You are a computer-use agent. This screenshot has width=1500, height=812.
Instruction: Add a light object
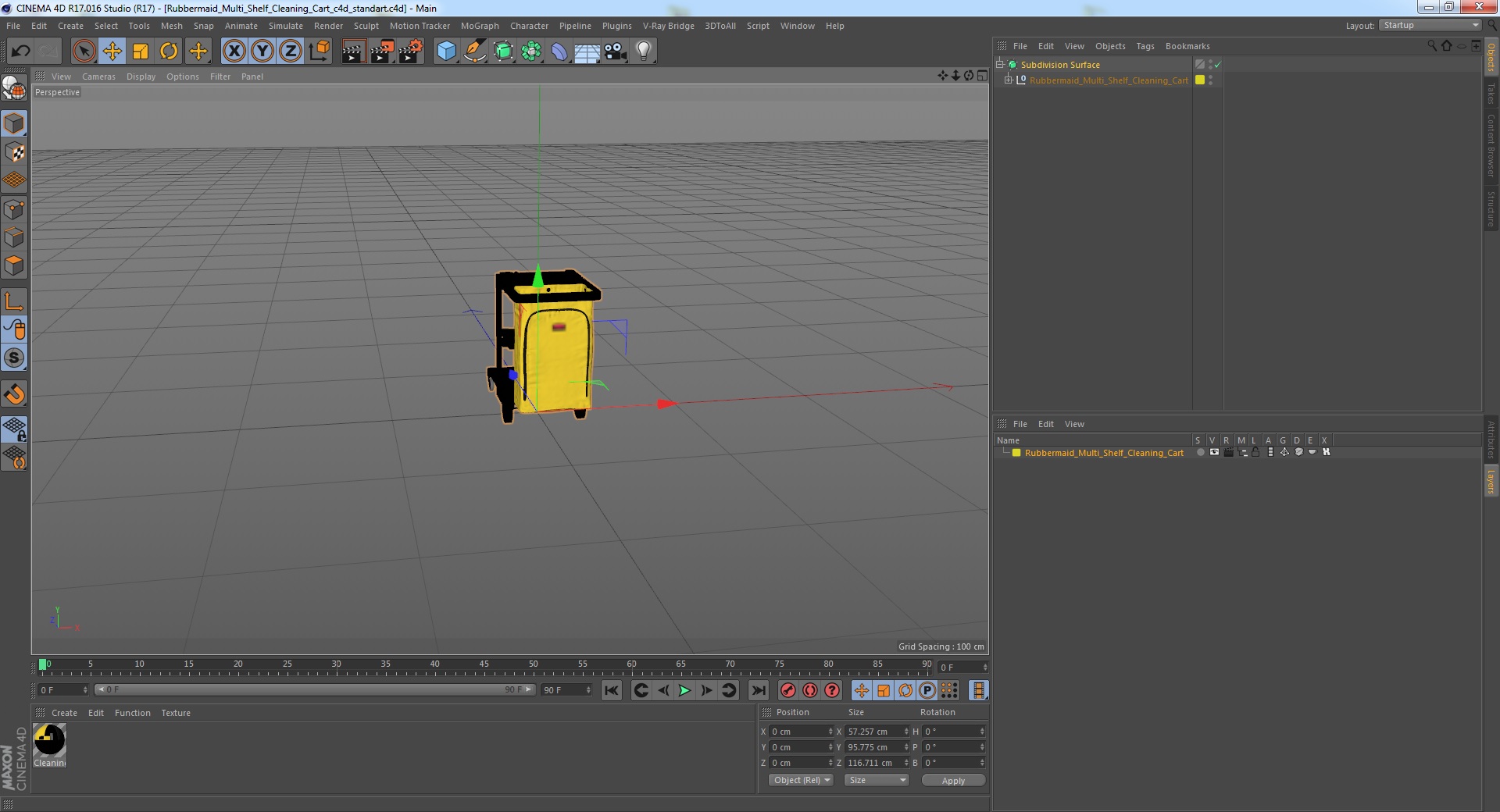(x=644, y=52)
